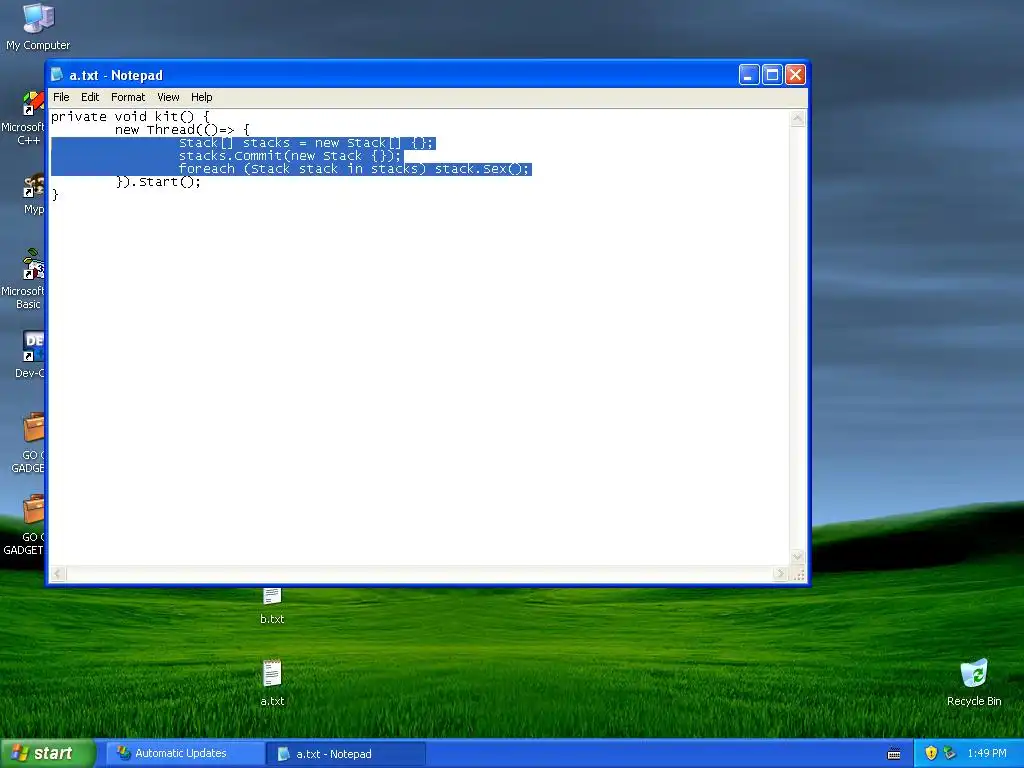Click on the '}).Start();' line

pos(158,182)
